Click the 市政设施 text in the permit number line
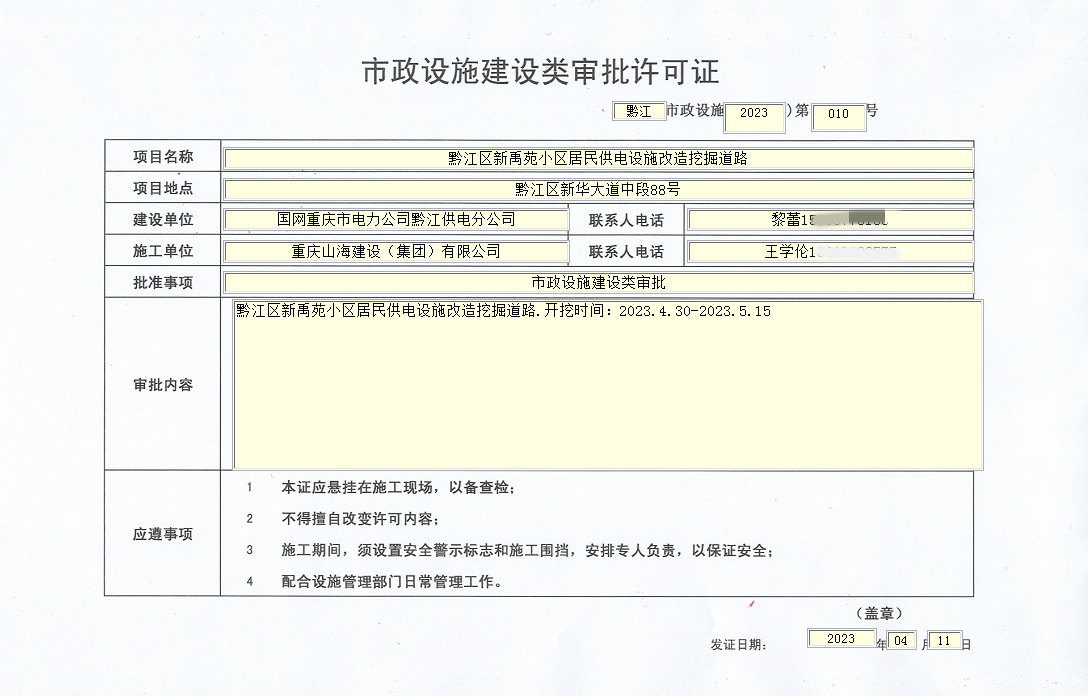 pyautogui.click(x=695, y=110)
